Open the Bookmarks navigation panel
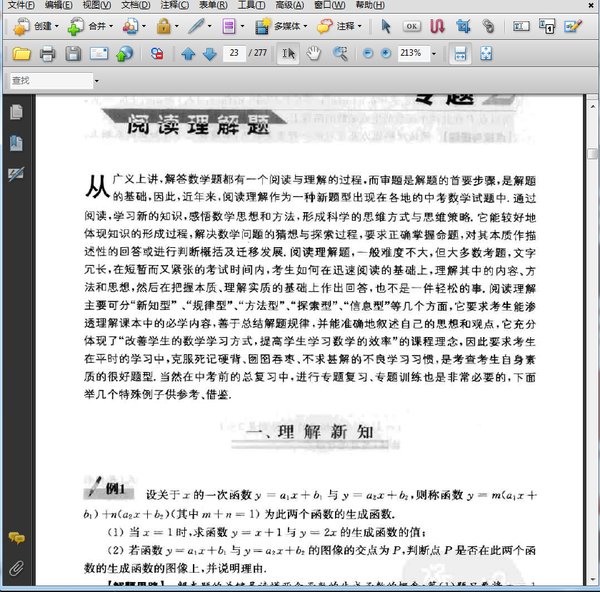600x592 pixels. [x=16, y=143]
